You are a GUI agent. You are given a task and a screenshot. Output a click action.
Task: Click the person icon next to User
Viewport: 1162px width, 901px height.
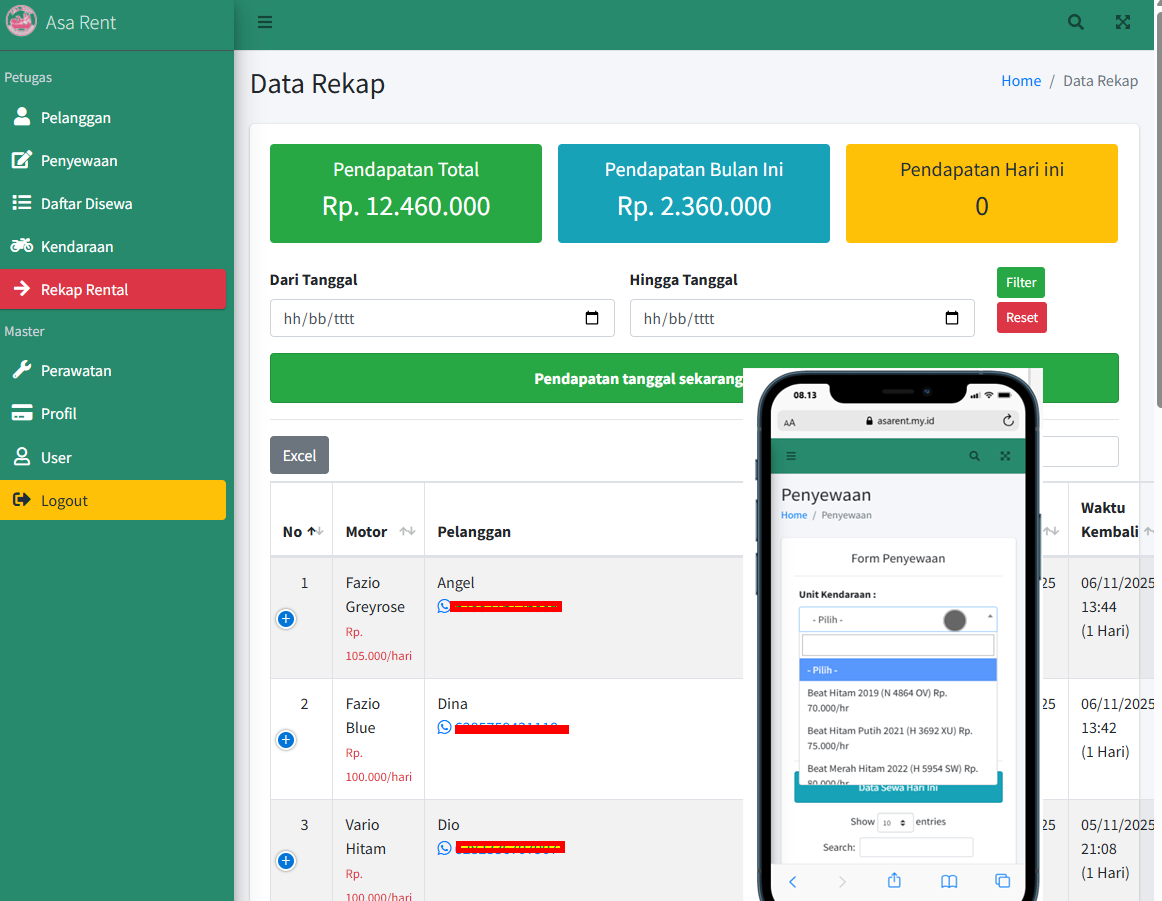point(21,457)
